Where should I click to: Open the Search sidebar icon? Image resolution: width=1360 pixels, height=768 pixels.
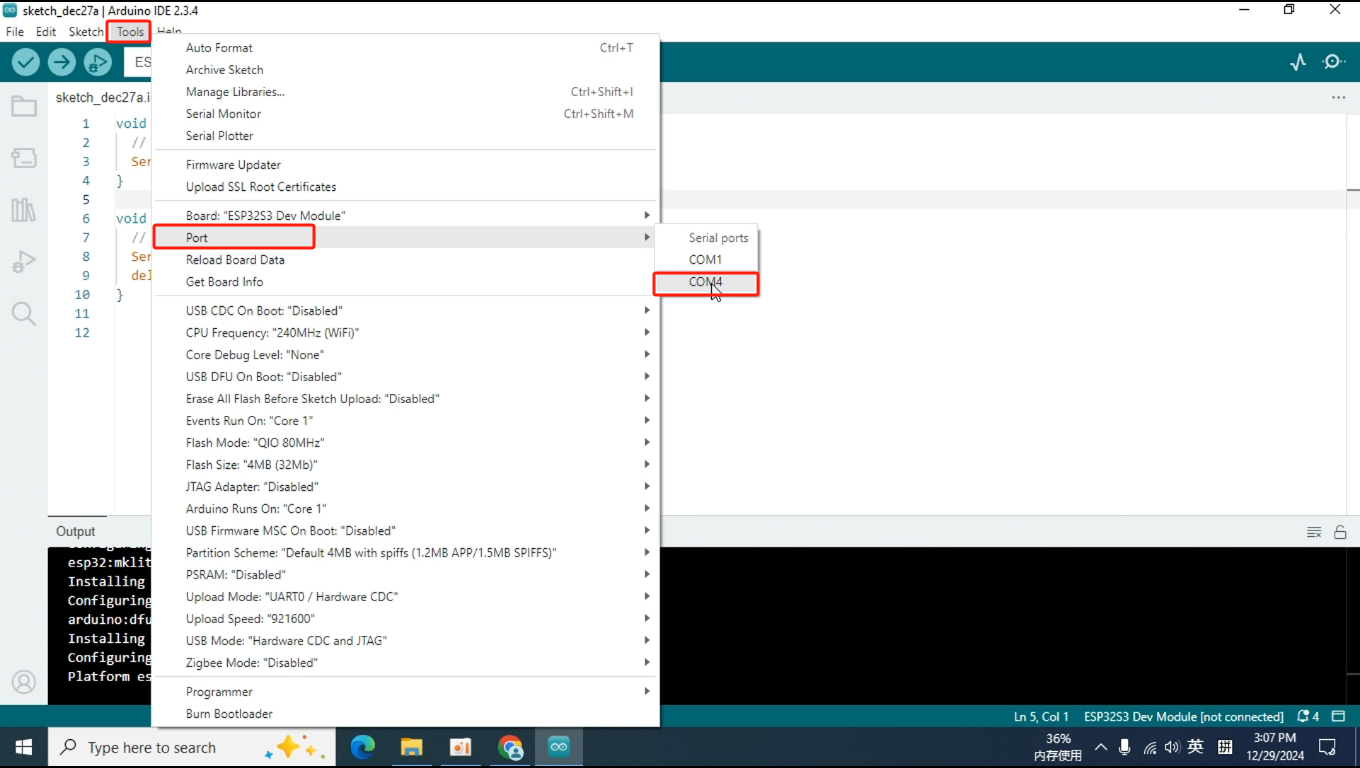point(24,314)
